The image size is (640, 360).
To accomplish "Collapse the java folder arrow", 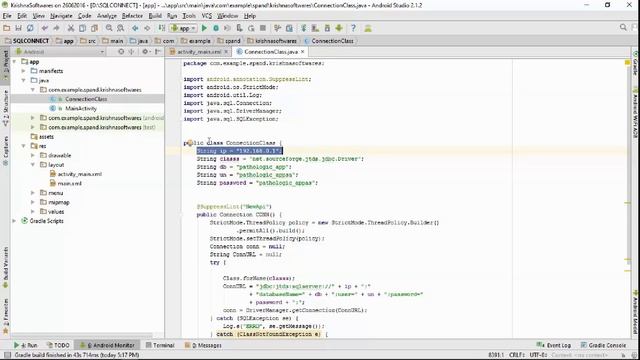I will pyautogui.click(x=24, y=80).
